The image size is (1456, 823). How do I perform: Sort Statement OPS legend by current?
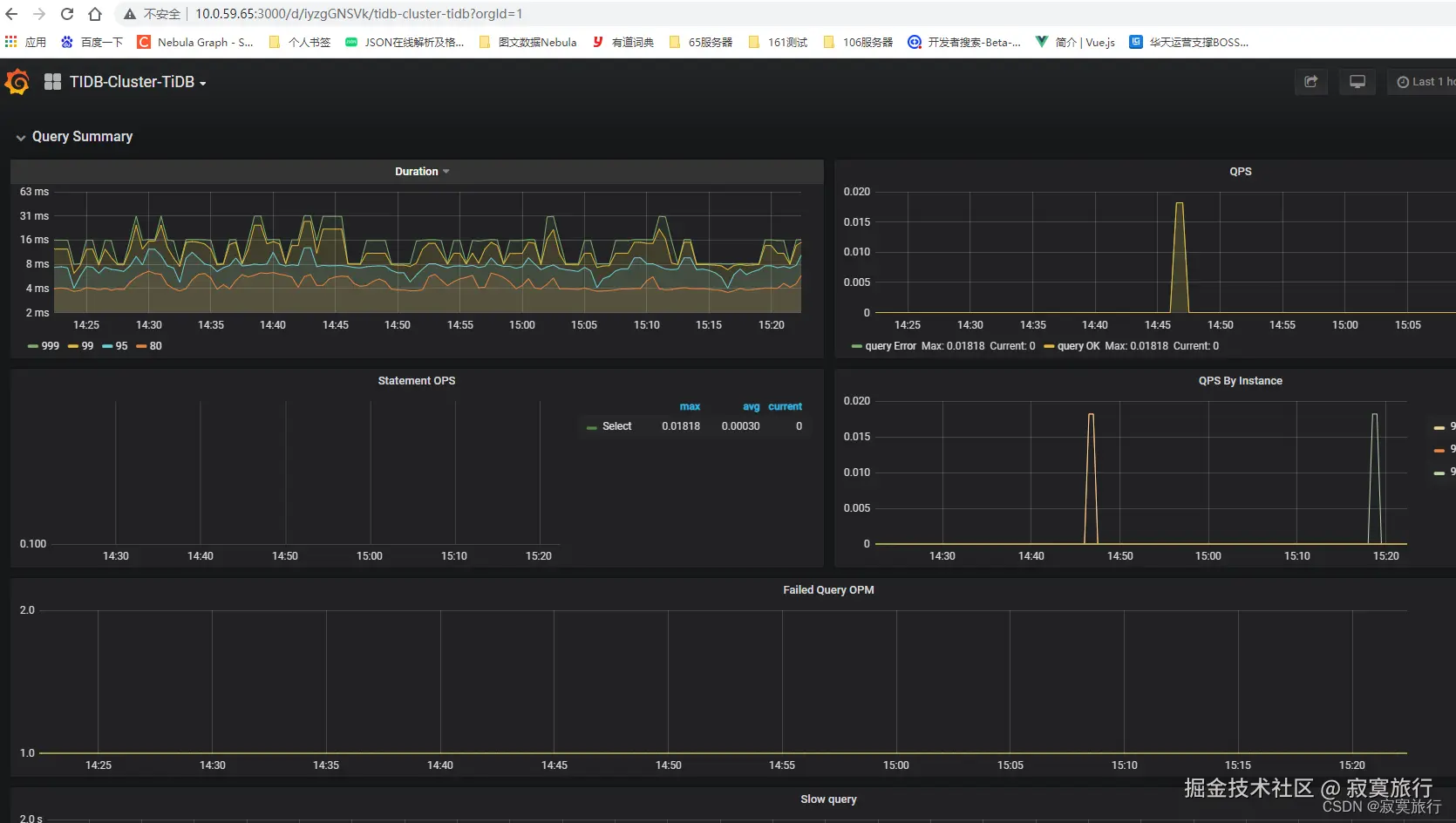[x=785, y=406]
